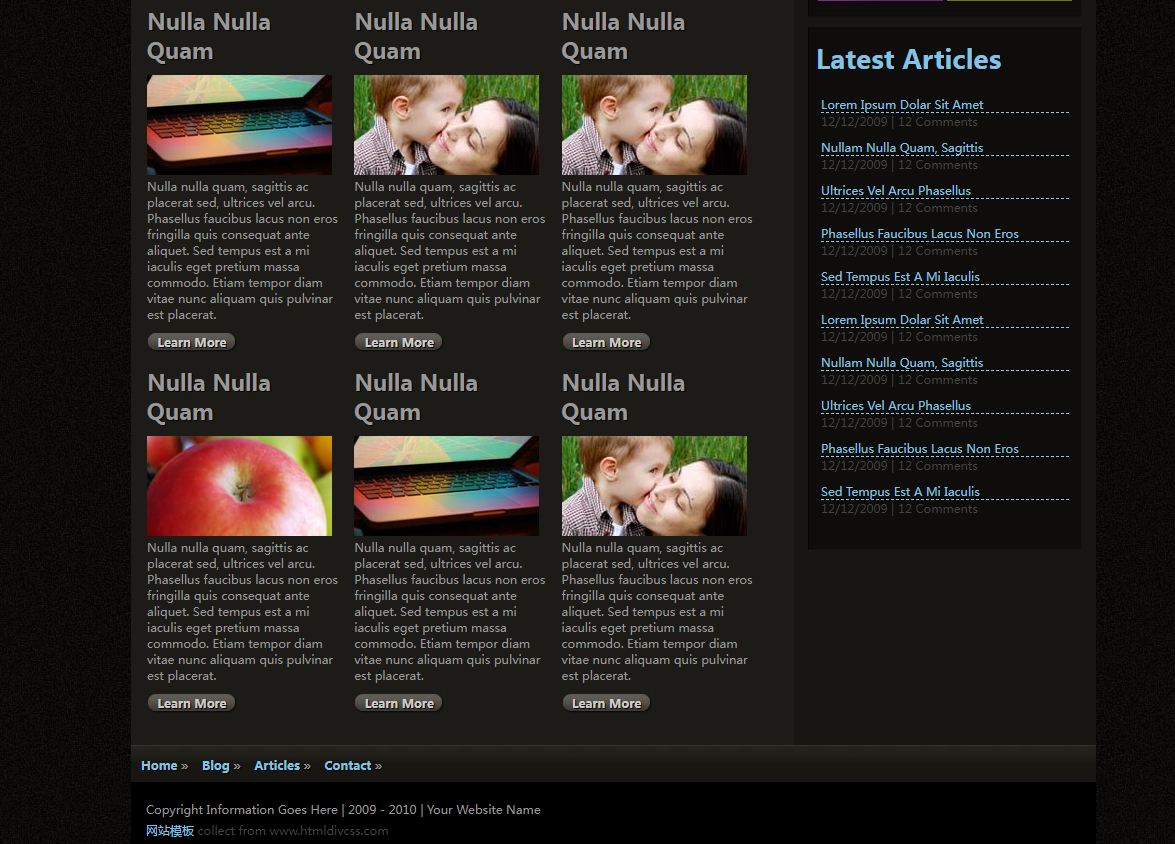
Task: Open the mother and child photo in top-middle article
Action: [x=446, y=125]
